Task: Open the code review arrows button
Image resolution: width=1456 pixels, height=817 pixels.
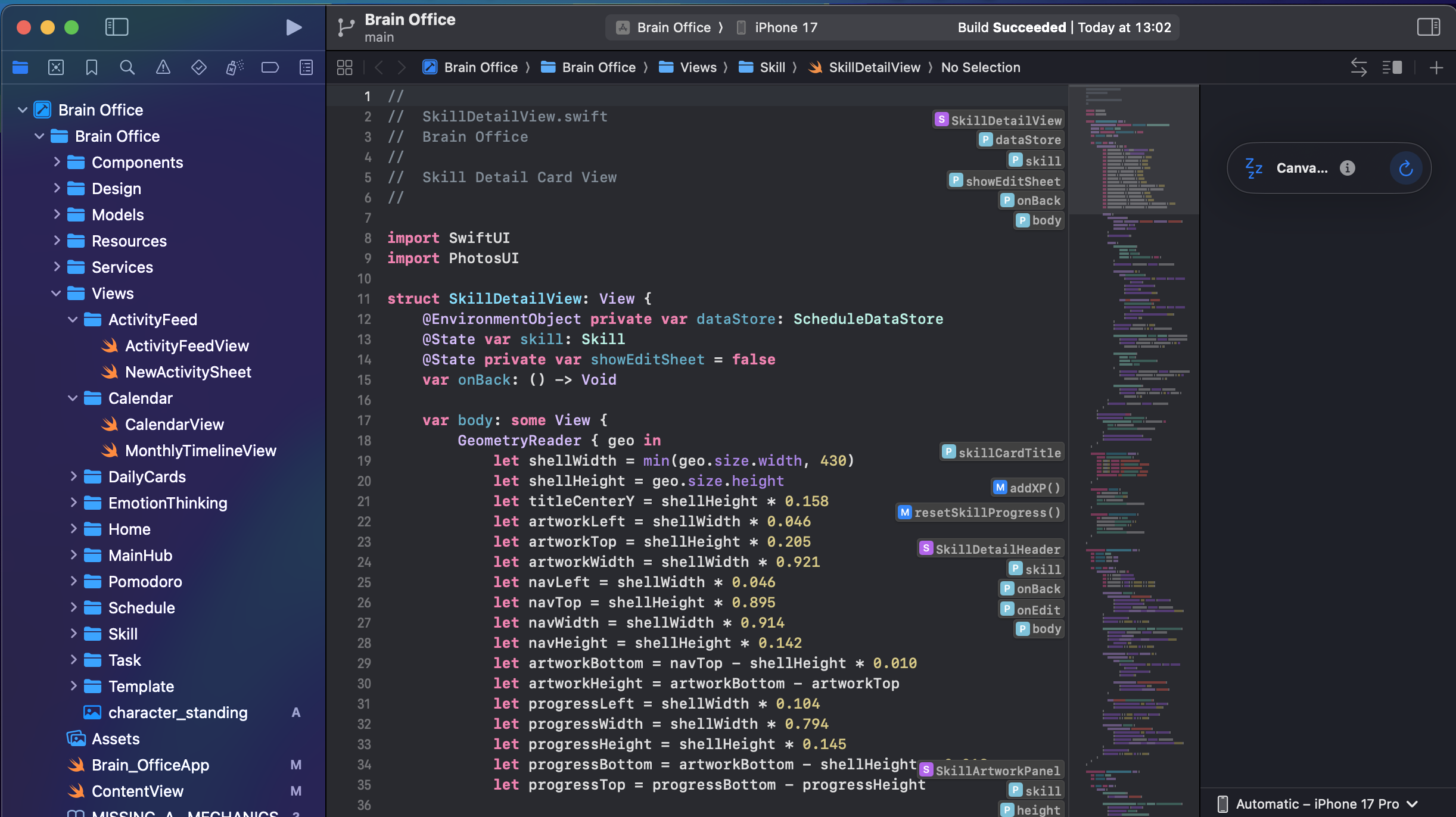Action: click(x=1359, y=67)
